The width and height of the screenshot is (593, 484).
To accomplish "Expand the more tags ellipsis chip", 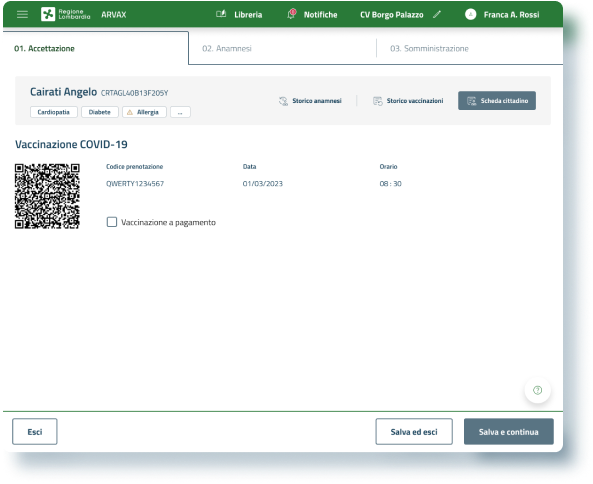I will [180, 112].
